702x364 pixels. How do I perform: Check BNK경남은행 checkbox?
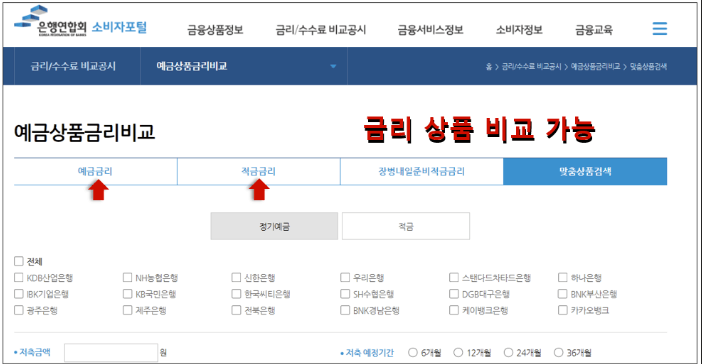point(345,310)
